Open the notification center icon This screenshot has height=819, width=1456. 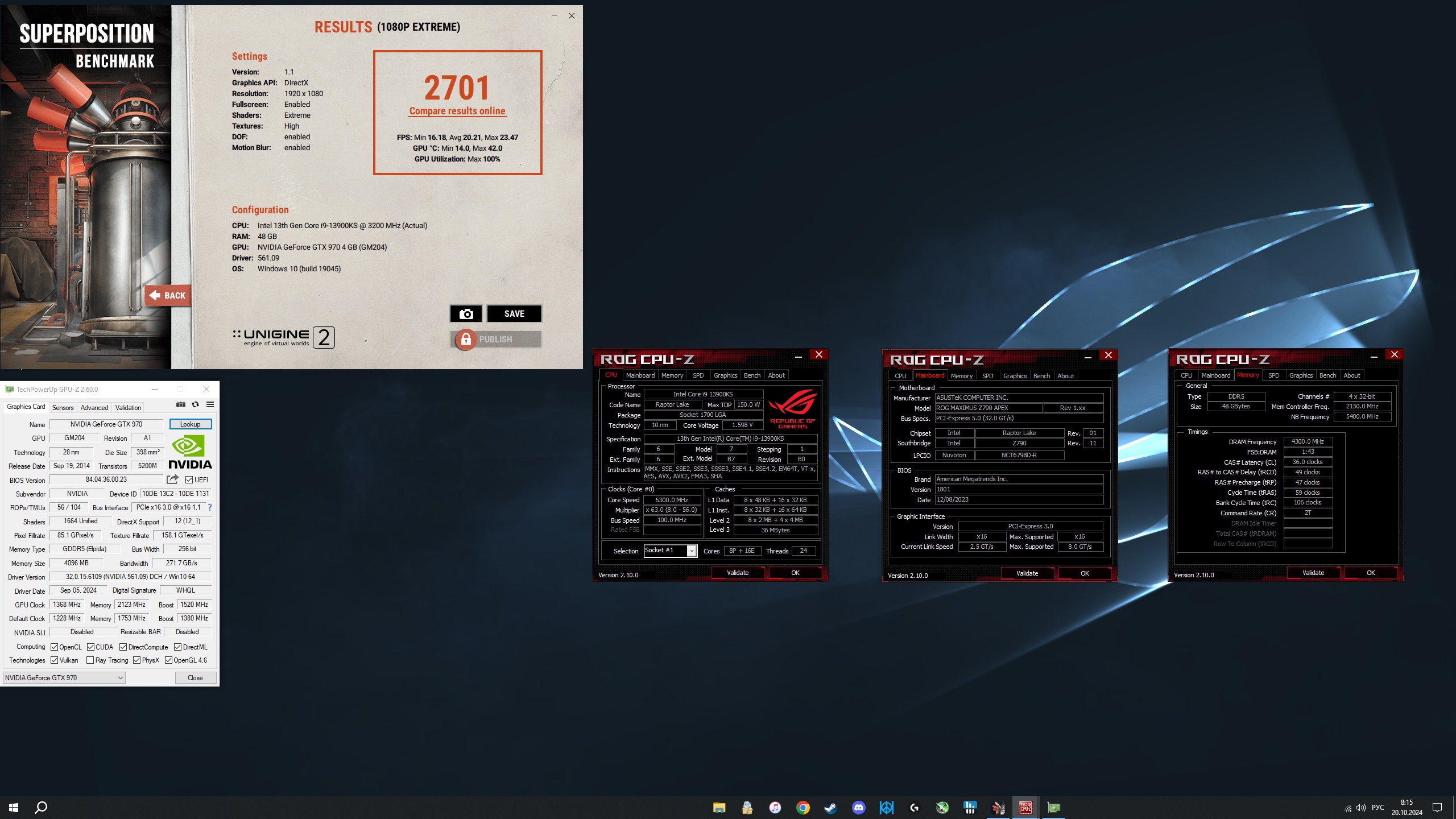pyautogui.click(x=1437, y=808)
